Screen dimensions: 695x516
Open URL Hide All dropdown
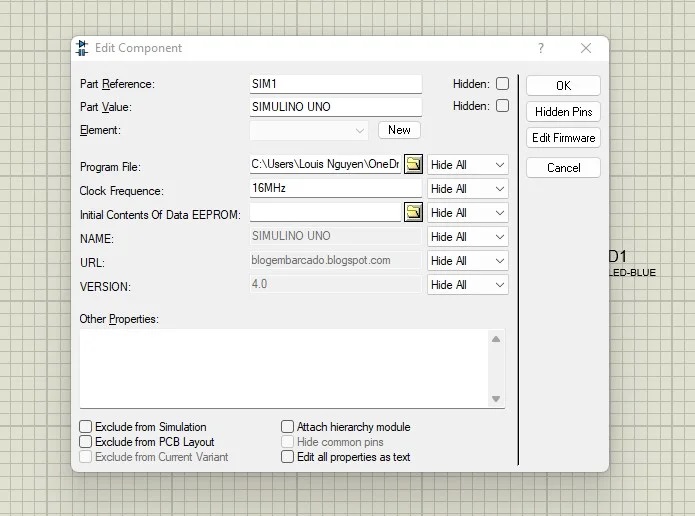coord(468,261)
